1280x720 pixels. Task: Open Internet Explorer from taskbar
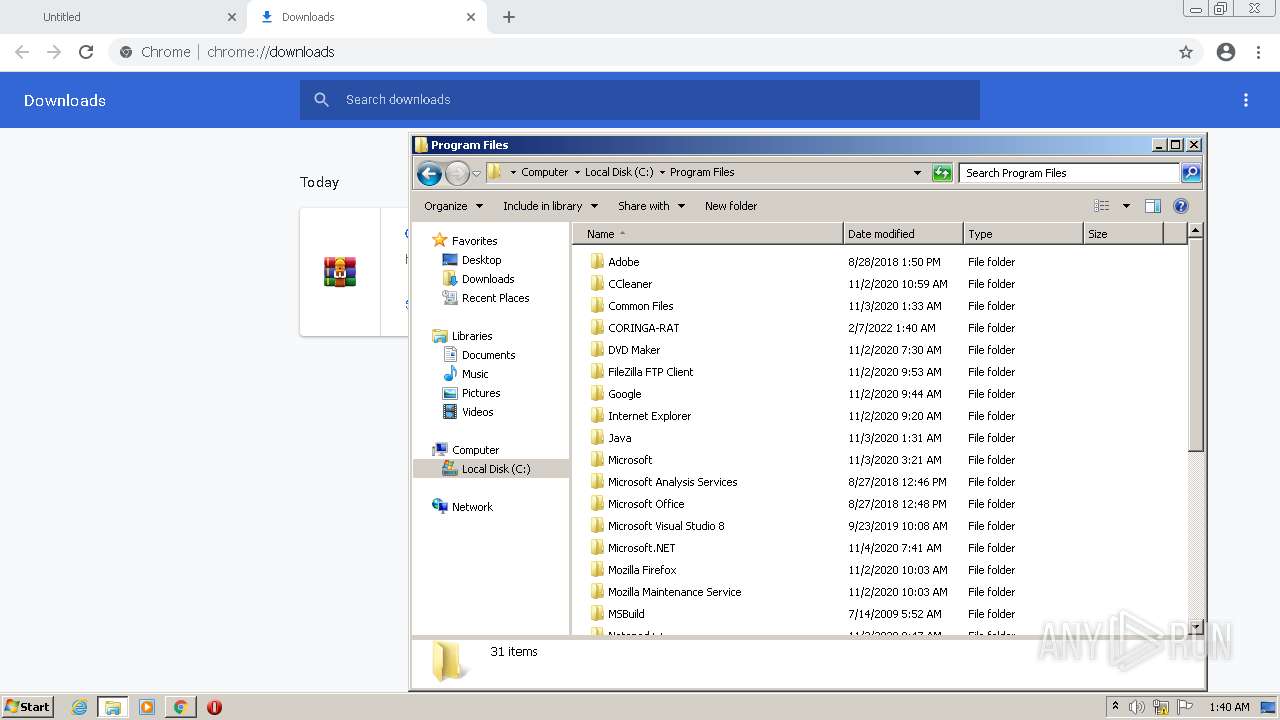click(x=79, y=707)
